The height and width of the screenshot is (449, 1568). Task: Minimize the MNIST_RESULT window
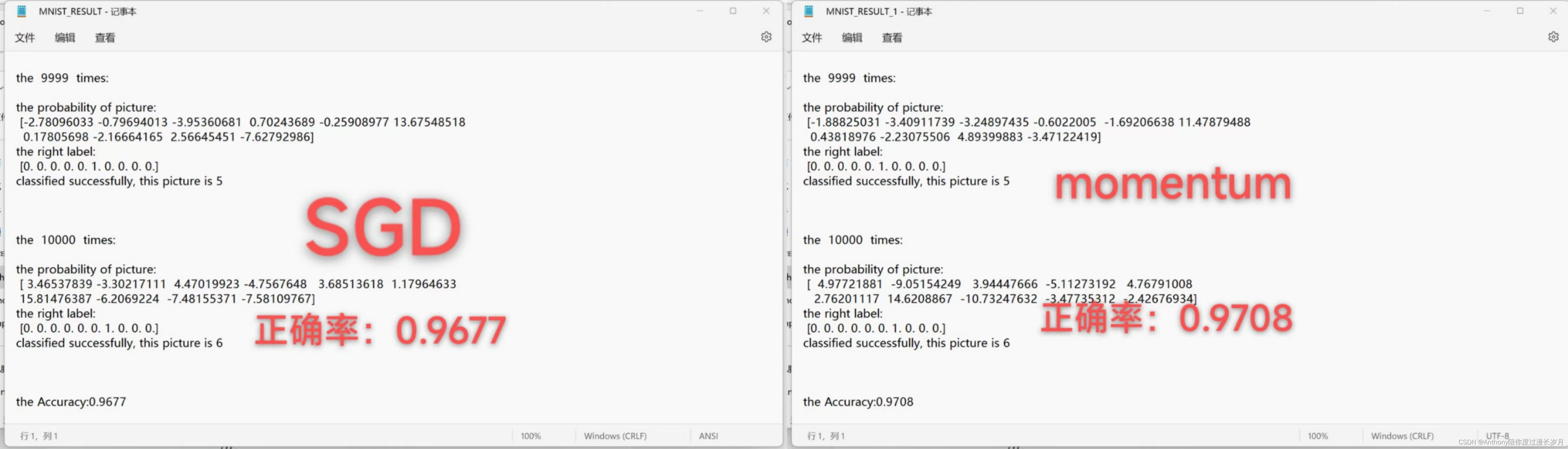click(700, 11)
